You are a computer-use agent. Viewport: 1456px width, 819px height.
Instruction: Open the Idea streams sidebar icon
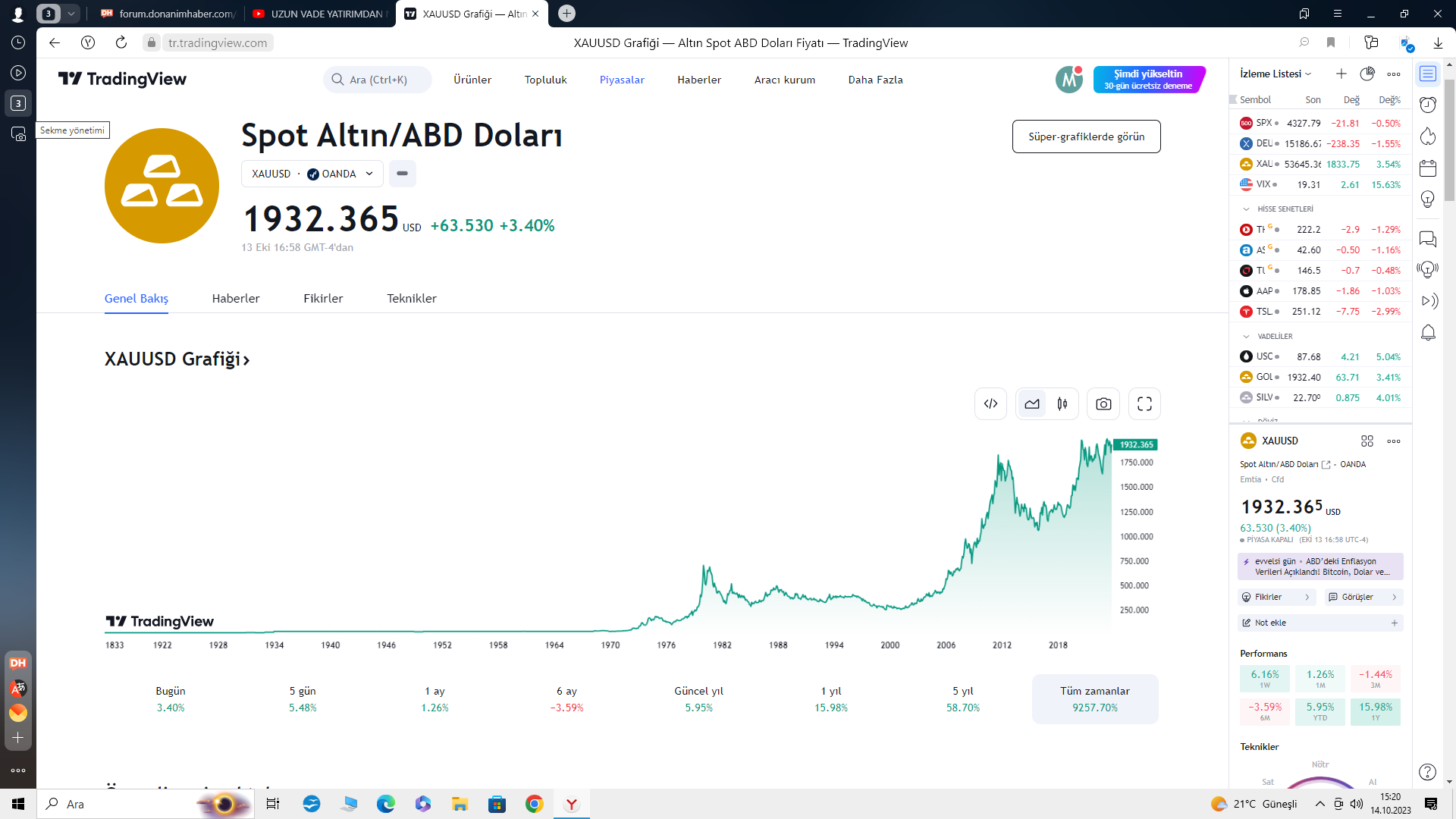(1428, 270)
